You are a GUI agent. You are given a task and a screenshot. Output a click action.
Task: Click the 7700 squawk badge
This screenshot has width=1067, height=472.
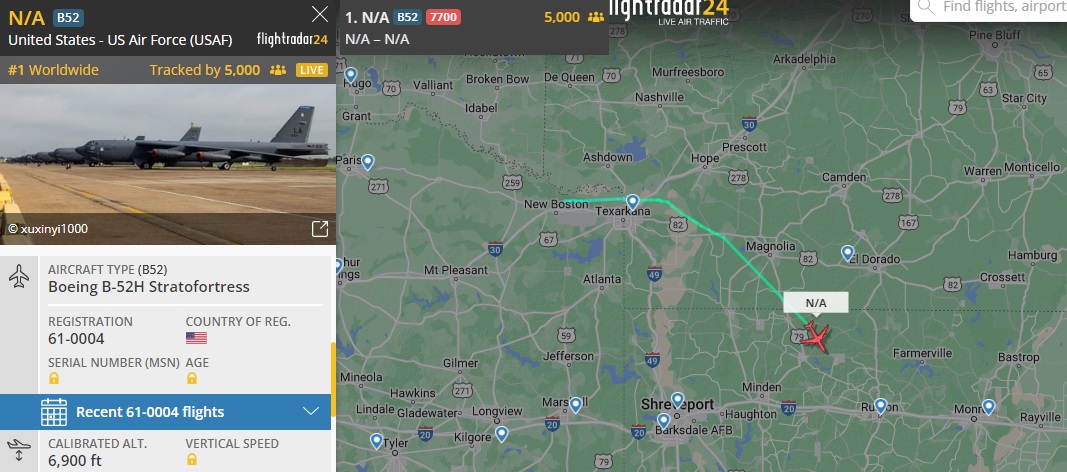coord(443,18)
